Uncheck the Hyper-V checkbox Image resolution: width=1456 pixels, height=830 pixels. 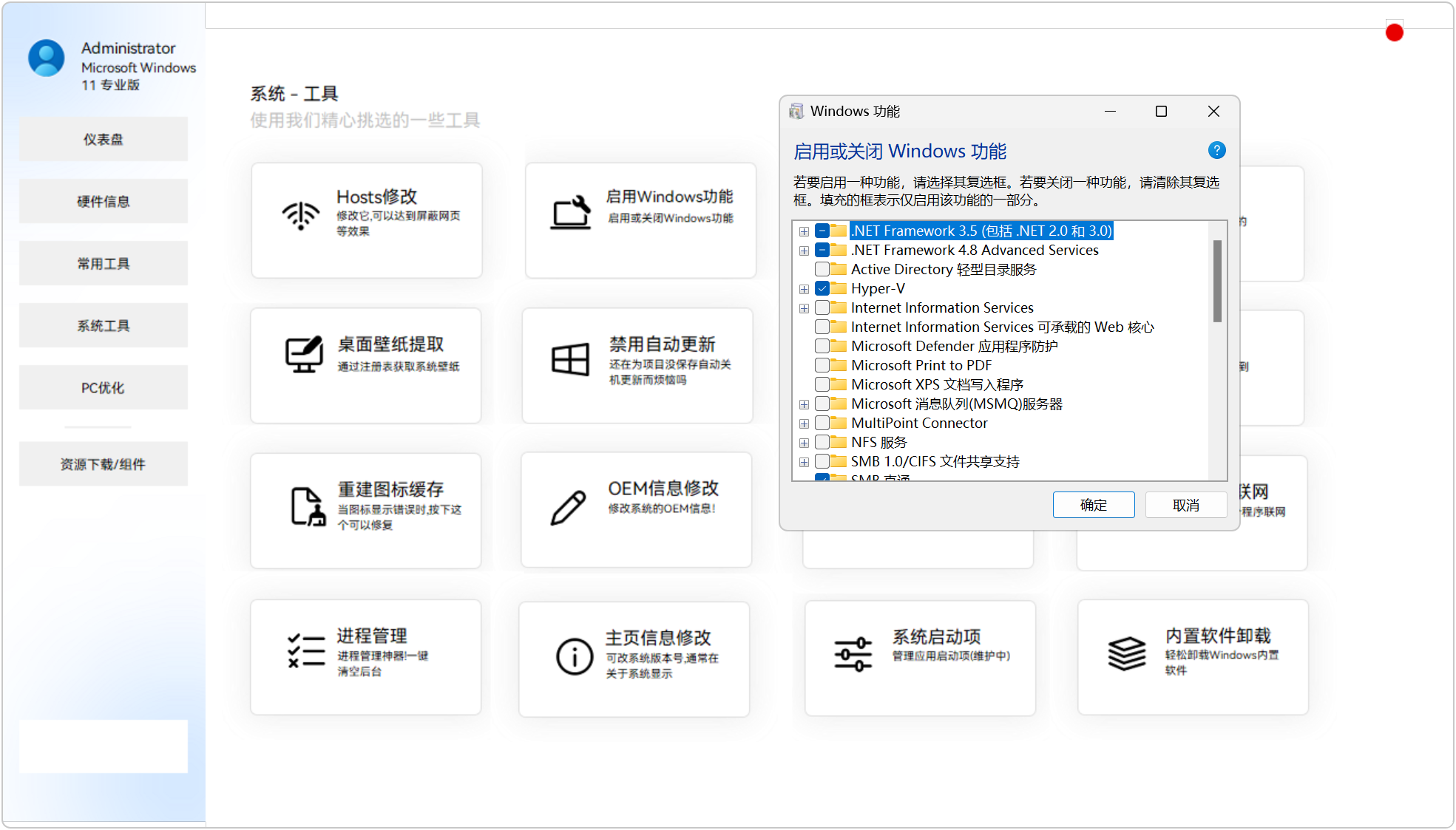pyautogui.click(x=822, y=288)
